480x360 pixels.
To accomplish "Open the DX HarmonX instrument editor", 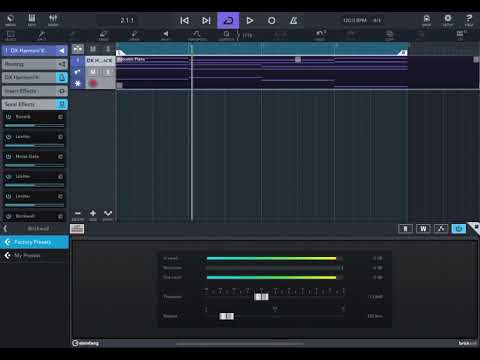I will point(62,77).
